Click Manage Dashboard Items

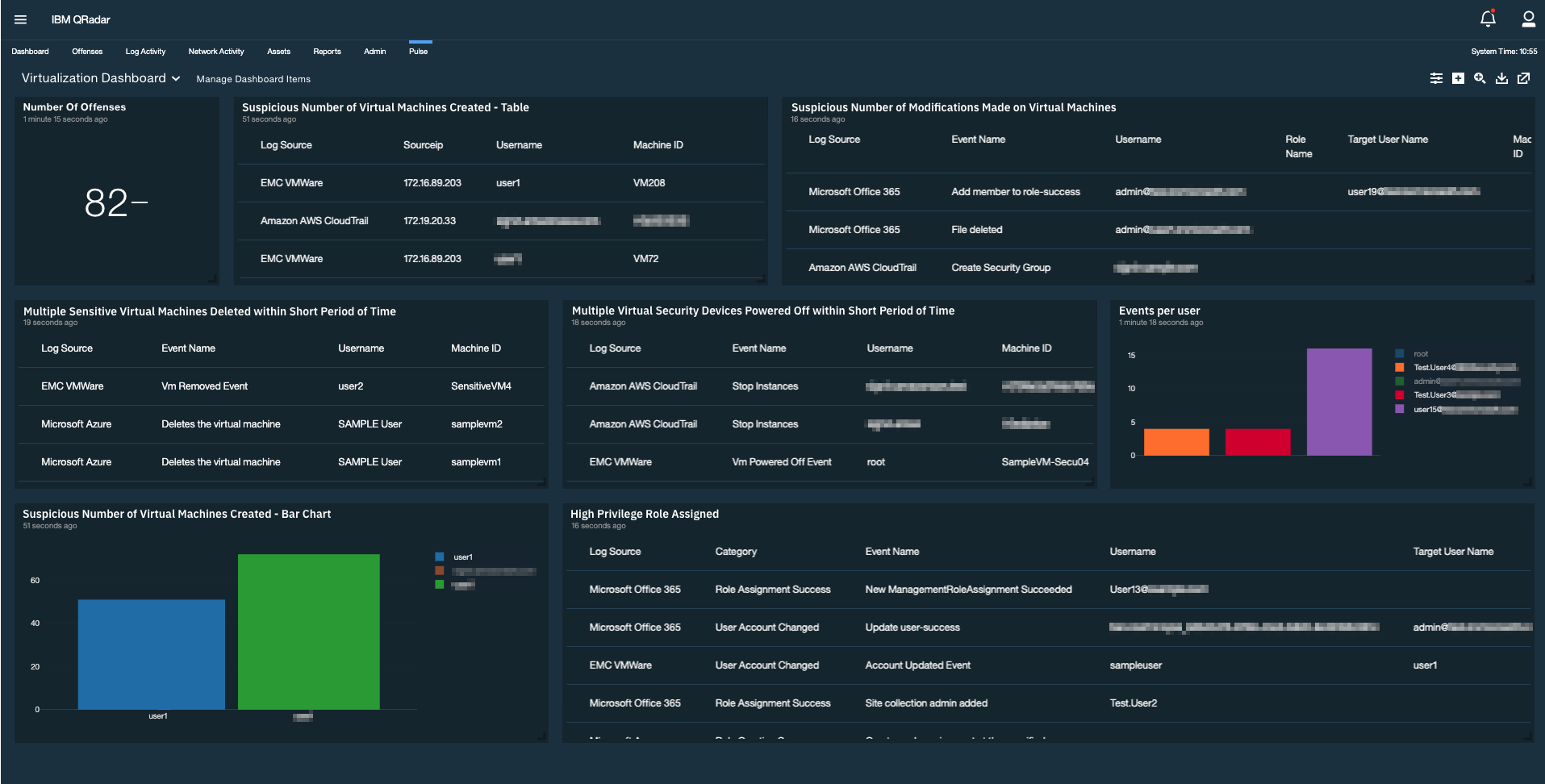tap(253, 78)
